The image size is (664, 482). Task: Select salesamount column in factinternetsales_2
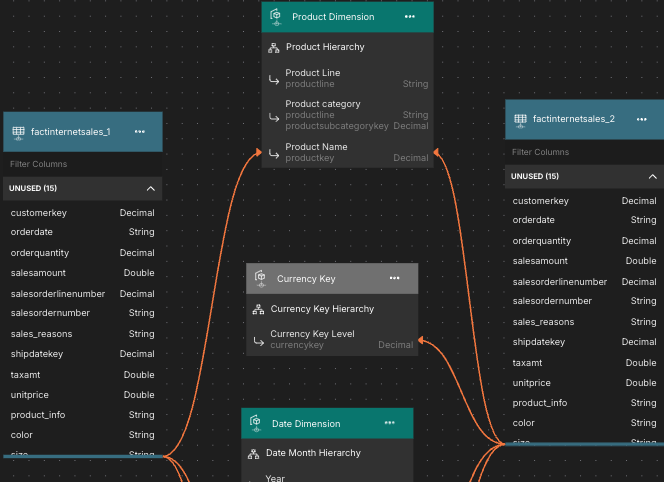point(584,261)
